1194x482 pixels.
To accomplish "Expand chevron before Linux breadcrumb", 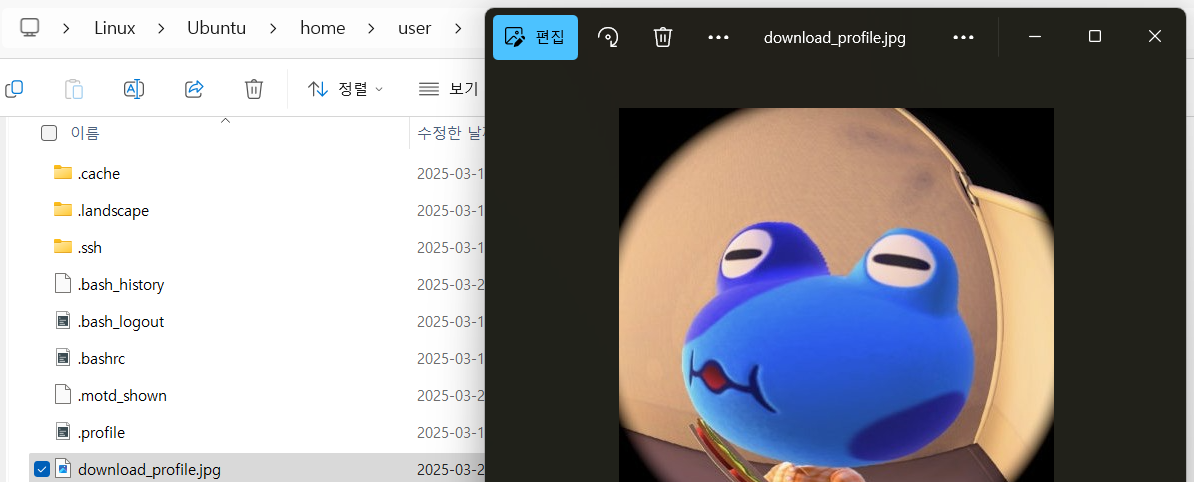I will [67, 29].
